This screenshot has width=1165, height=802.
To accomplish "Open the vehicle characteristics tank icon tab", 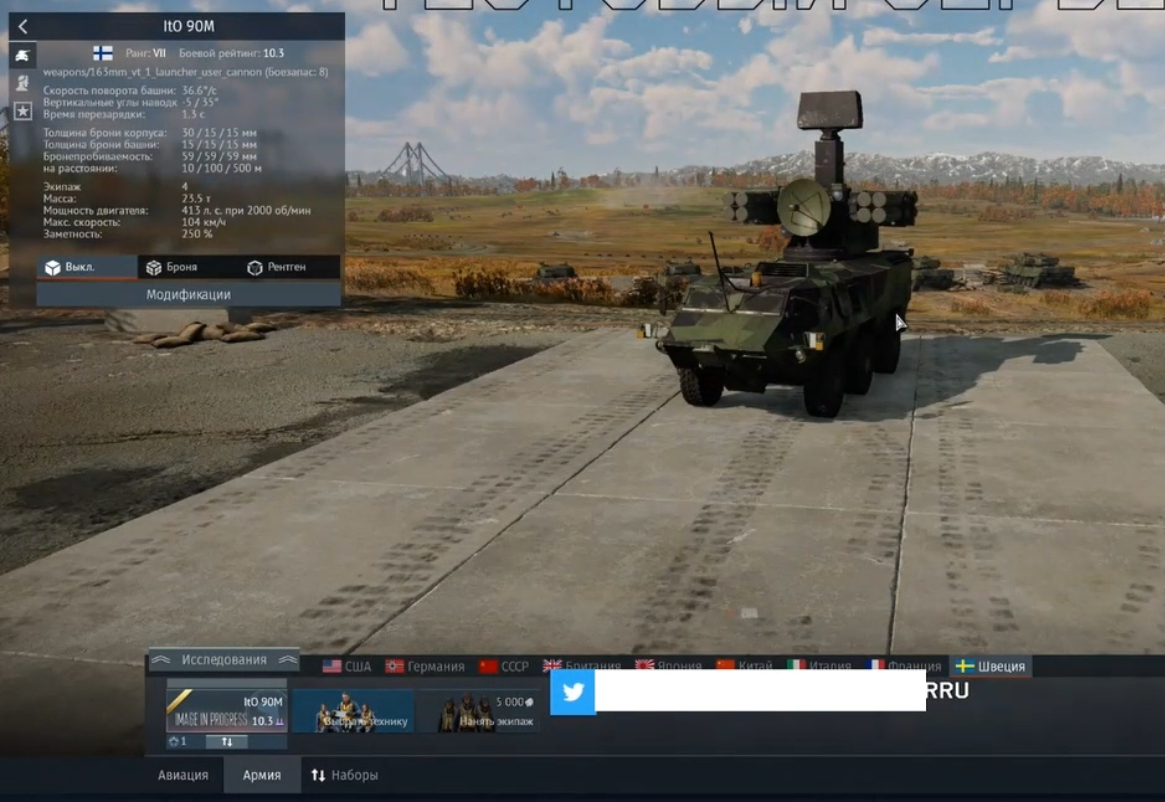I will [22, 56].
